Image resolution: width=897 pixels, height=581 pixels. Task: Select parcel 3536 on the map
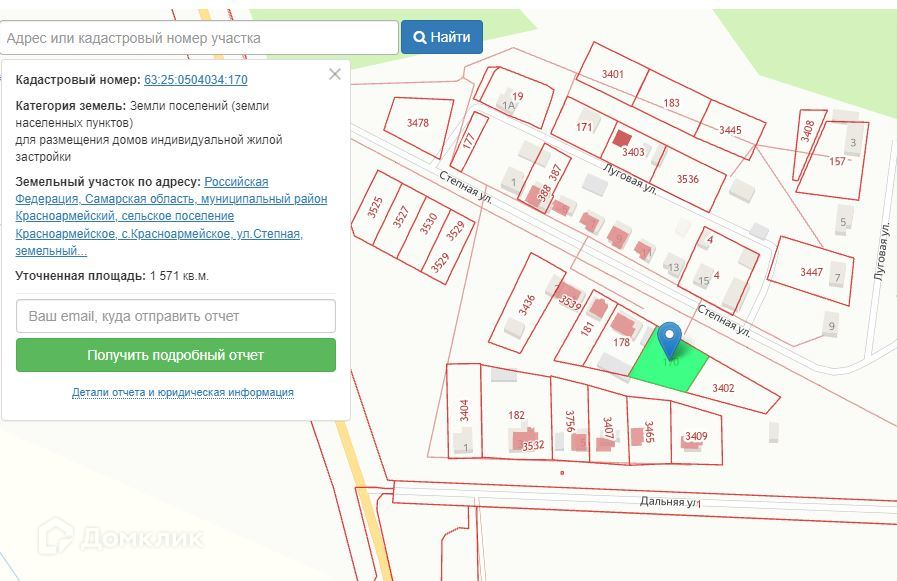688,179
